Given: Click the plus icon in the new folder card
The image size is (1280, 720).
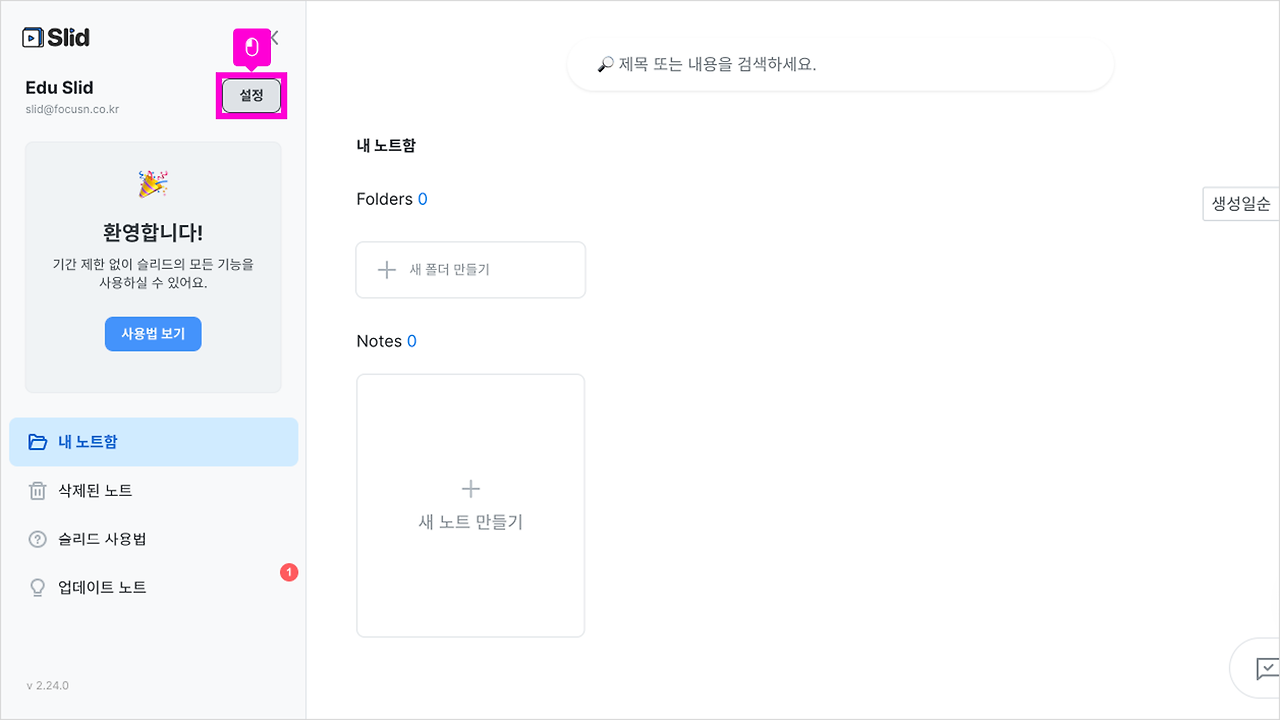Looking at the screenshot, I should (x=386, y=269).
